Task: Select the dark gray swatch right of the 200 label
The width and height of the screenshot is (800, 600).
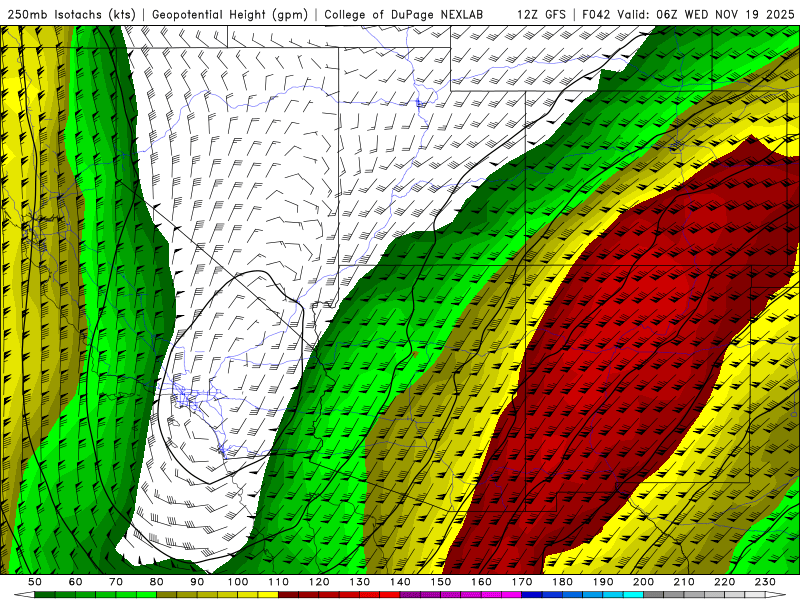Action: tap(654, 595)
